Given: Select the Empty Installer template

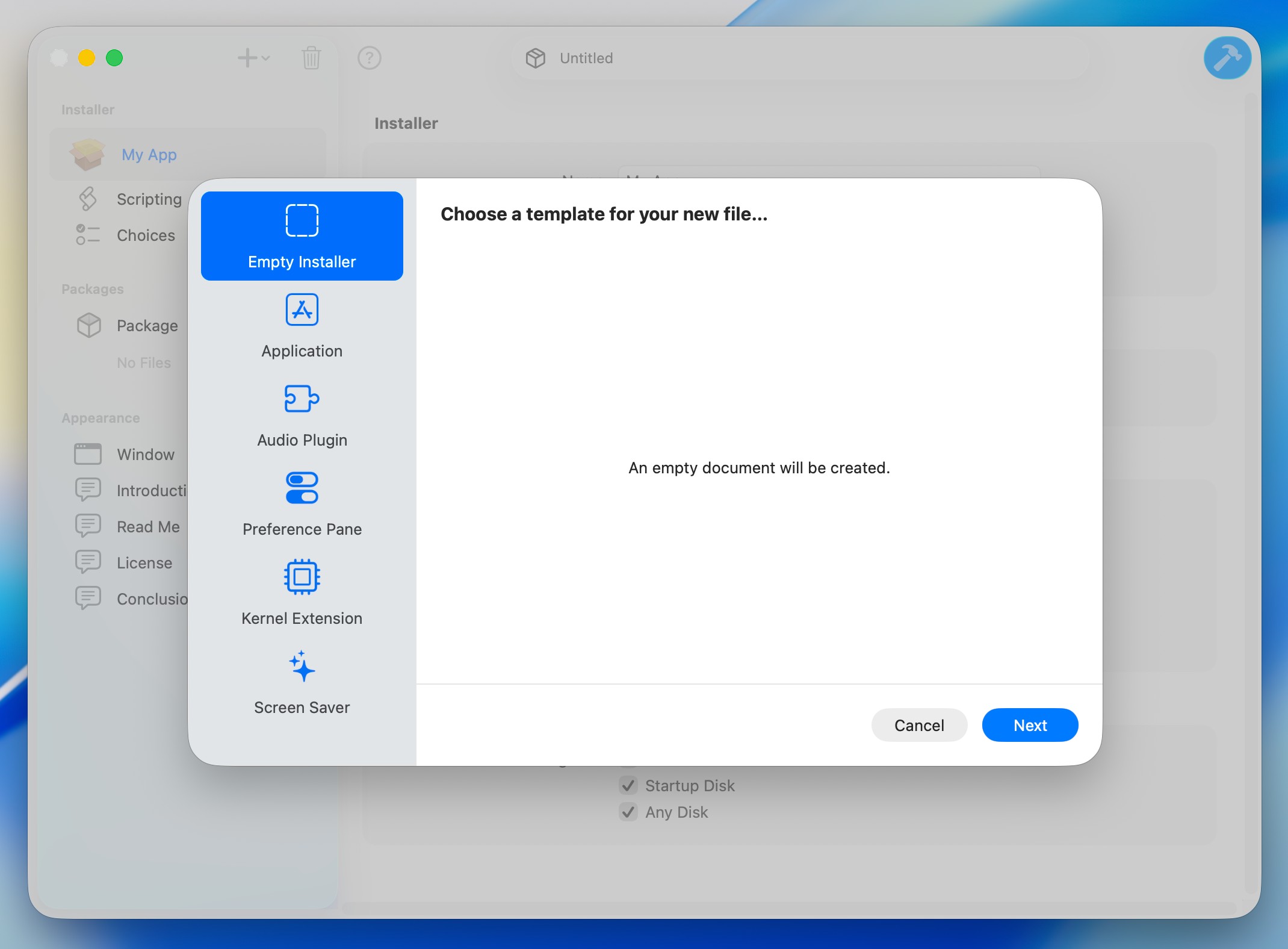Looking at the screenshot, I should 302,236.
